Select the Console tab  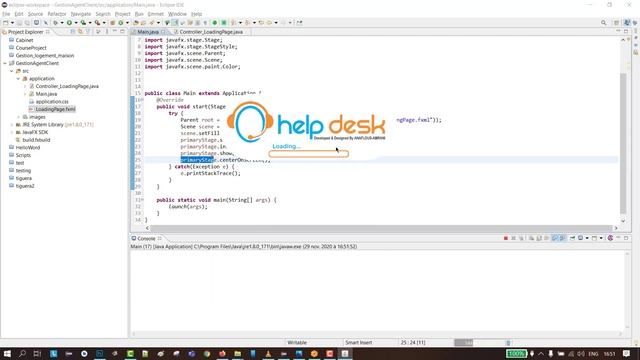(x=146, y=238)
